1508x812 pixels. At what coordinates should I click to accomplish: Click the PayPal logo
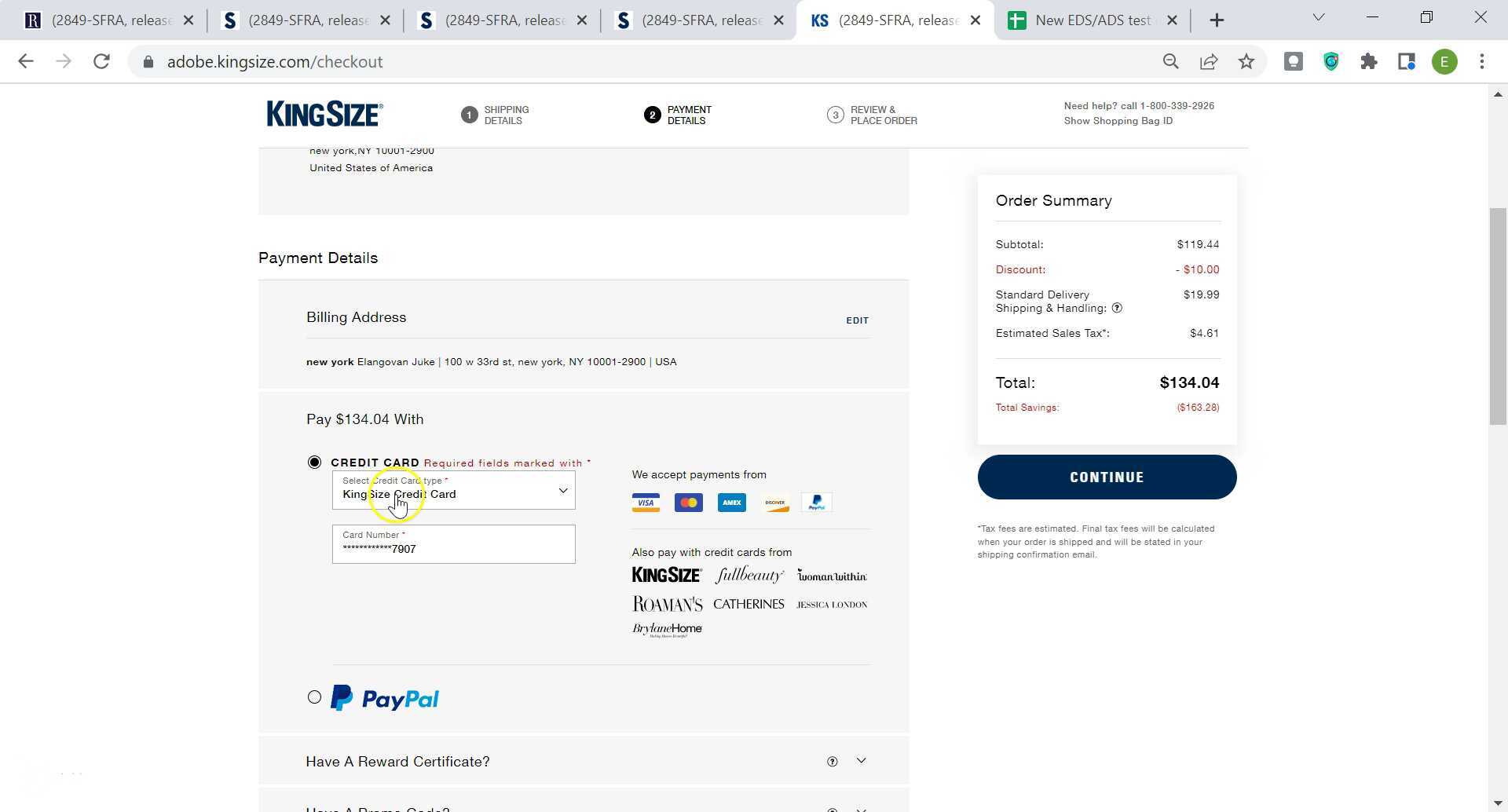tap(385, 698)
